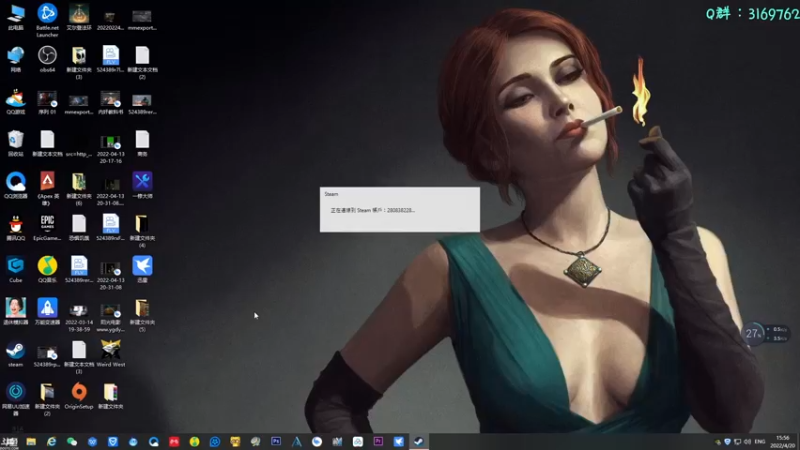
Task: Launch Tencent QQ penguin icon
Action: tap(16, 227)
